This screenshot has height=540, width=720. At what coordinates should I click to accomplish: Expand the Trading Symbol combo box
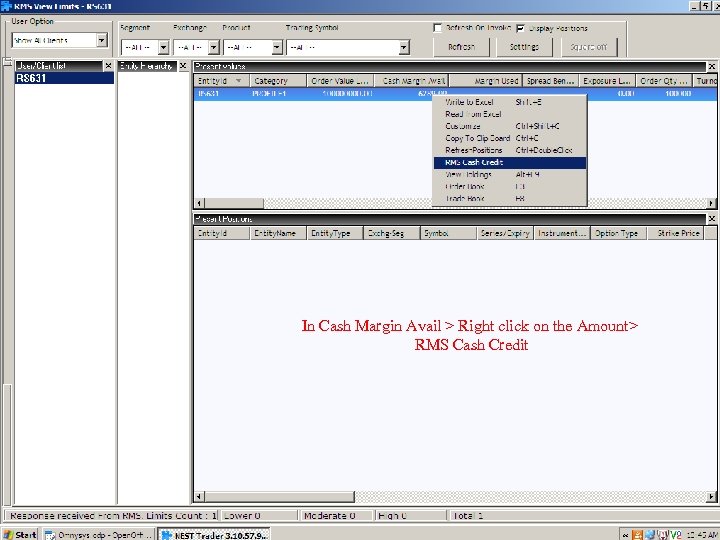pyautogui.click(x=404, y=47)
